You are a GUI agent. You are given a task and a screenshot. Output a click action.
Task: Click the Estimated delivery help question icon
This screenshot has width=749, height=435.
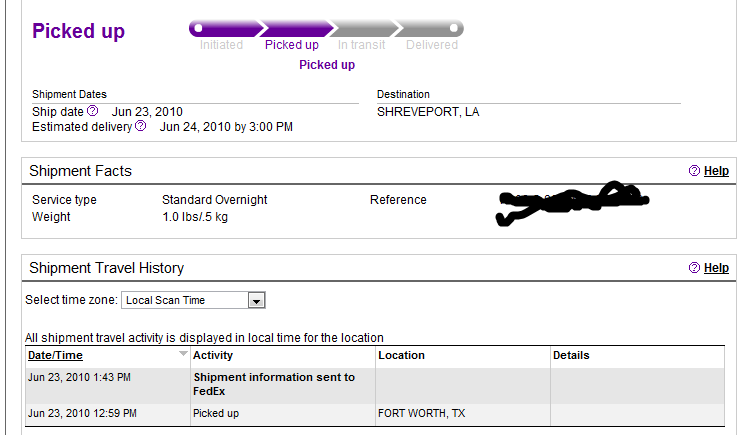(140, 126)
